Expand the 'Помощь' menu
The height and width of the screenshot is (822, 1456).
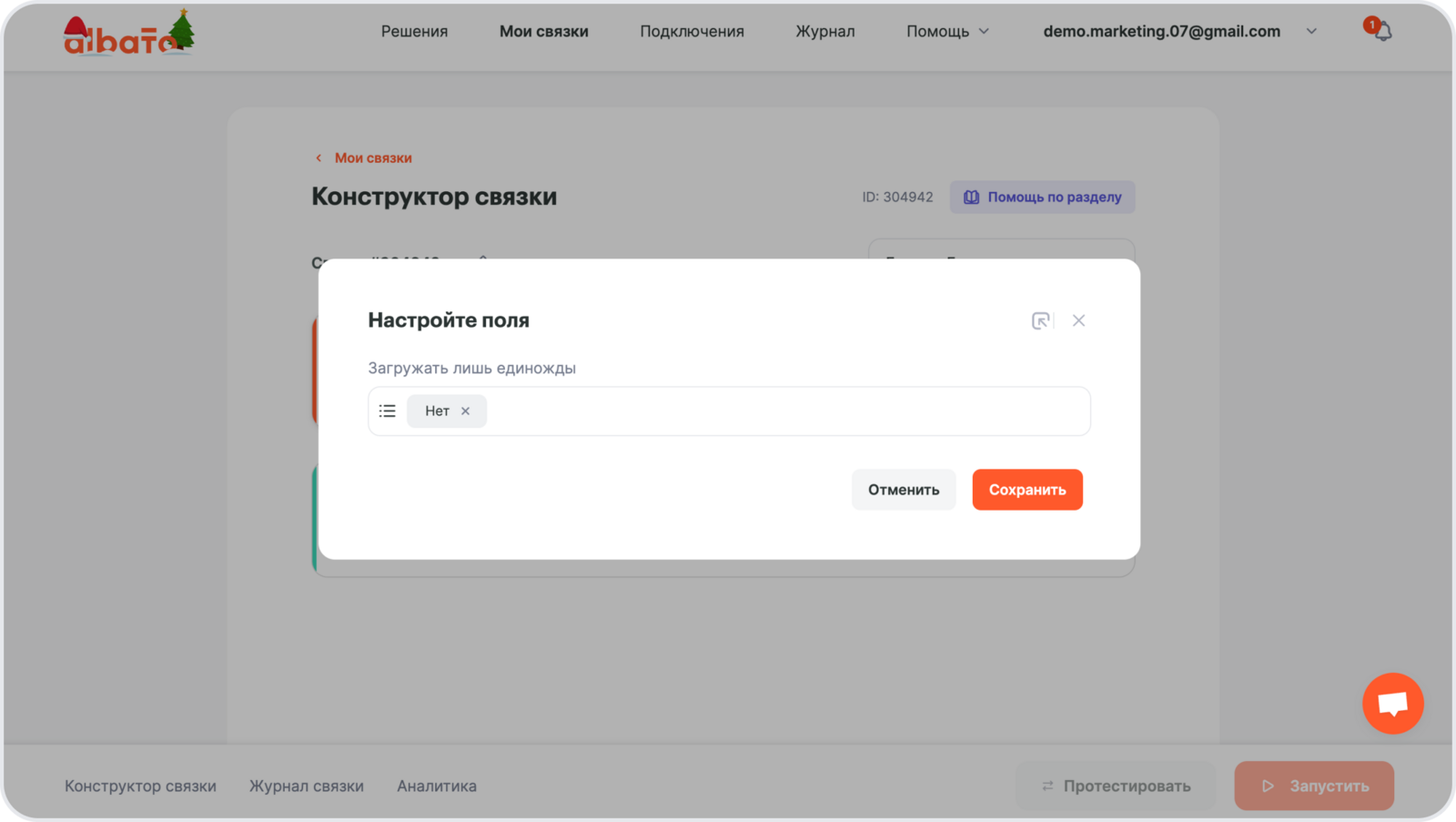click(x=946, y=32)
